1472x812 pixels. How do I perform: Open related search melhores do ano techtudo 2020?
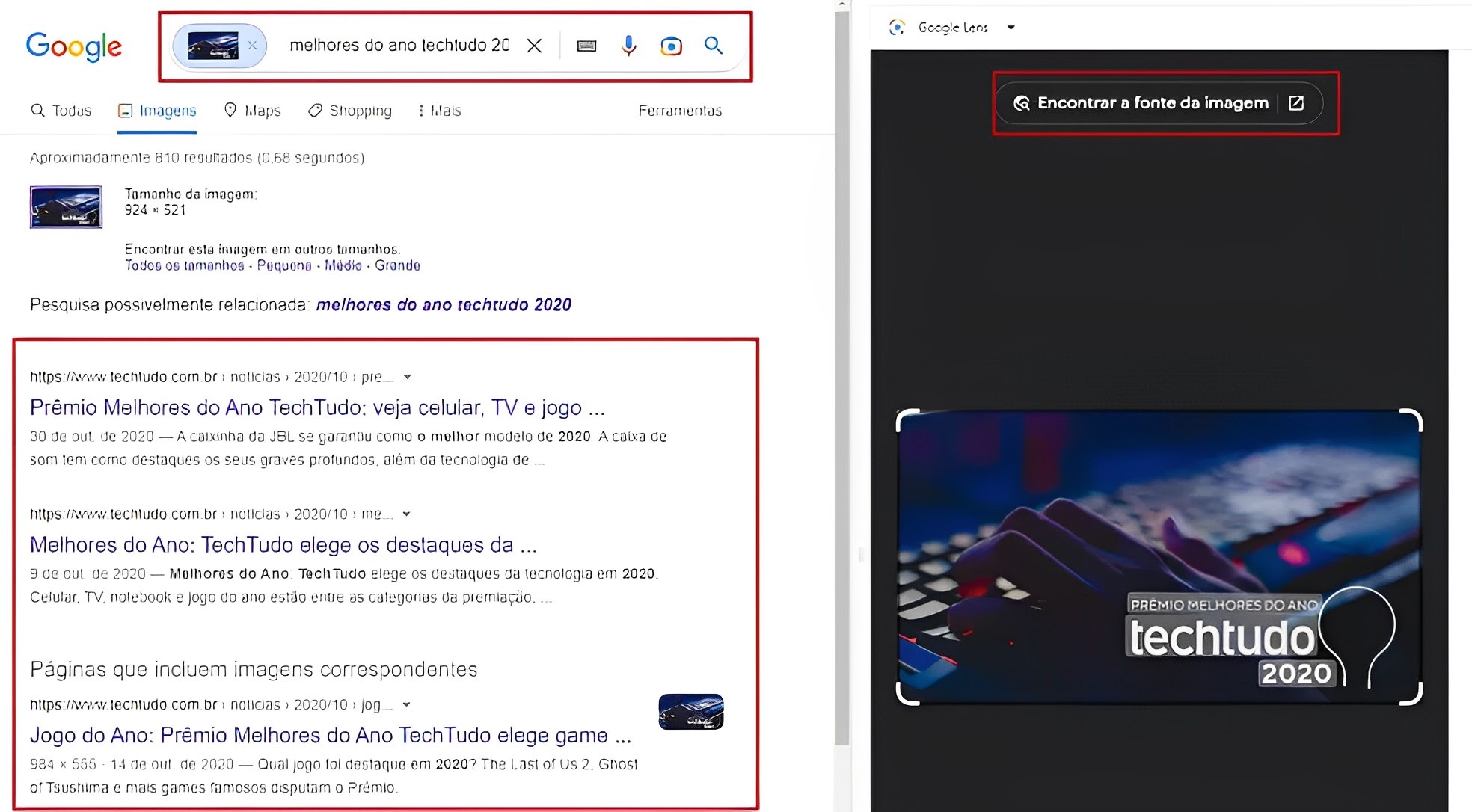tap(444, 304)
